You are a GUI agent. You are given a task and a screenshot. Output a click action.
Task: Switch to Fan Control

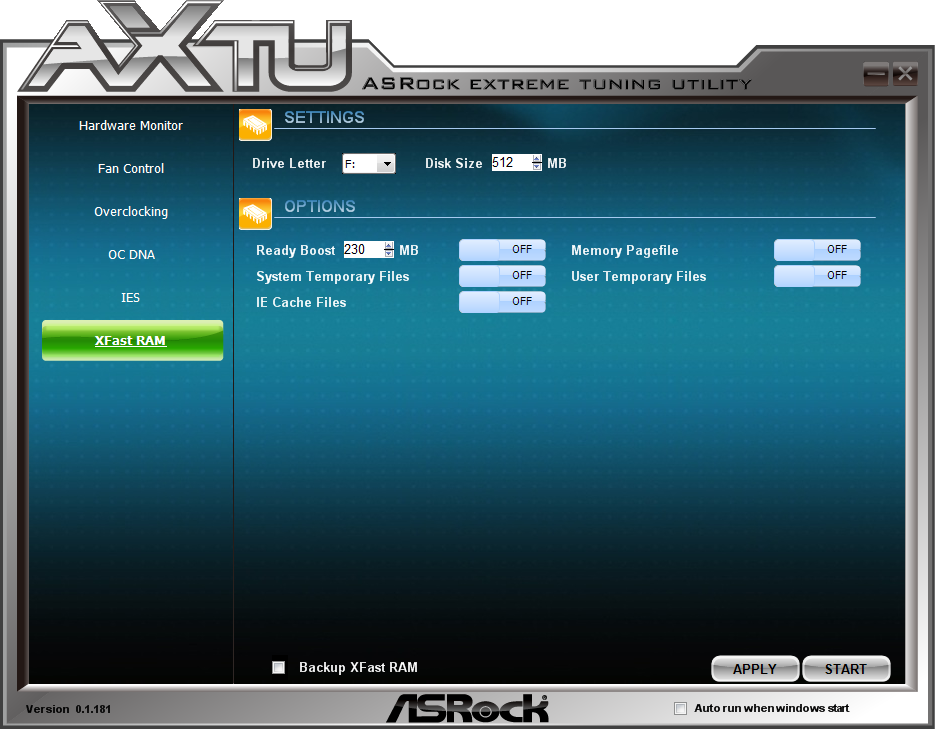(130, 168)
